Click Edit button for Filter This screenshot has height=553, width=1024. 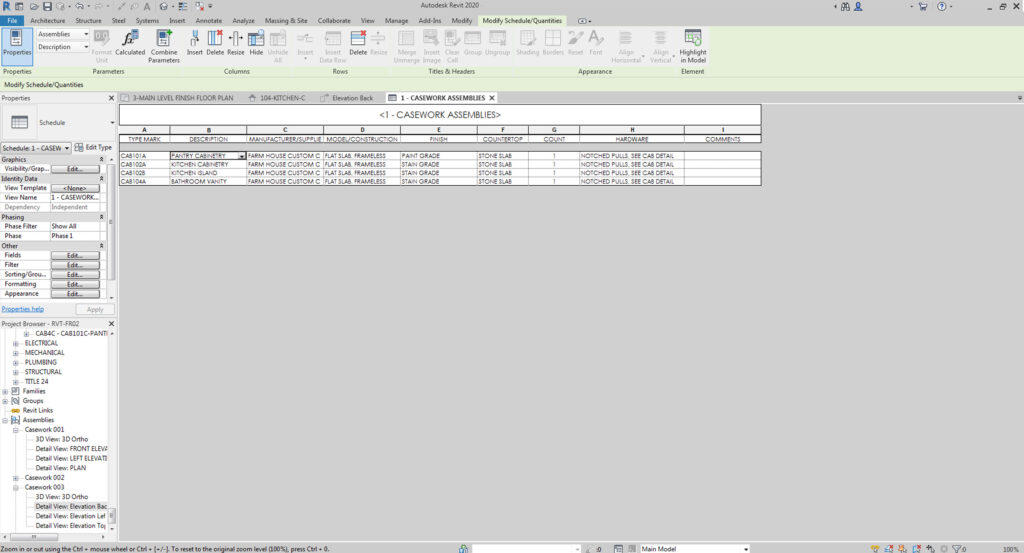click(75, 265)
